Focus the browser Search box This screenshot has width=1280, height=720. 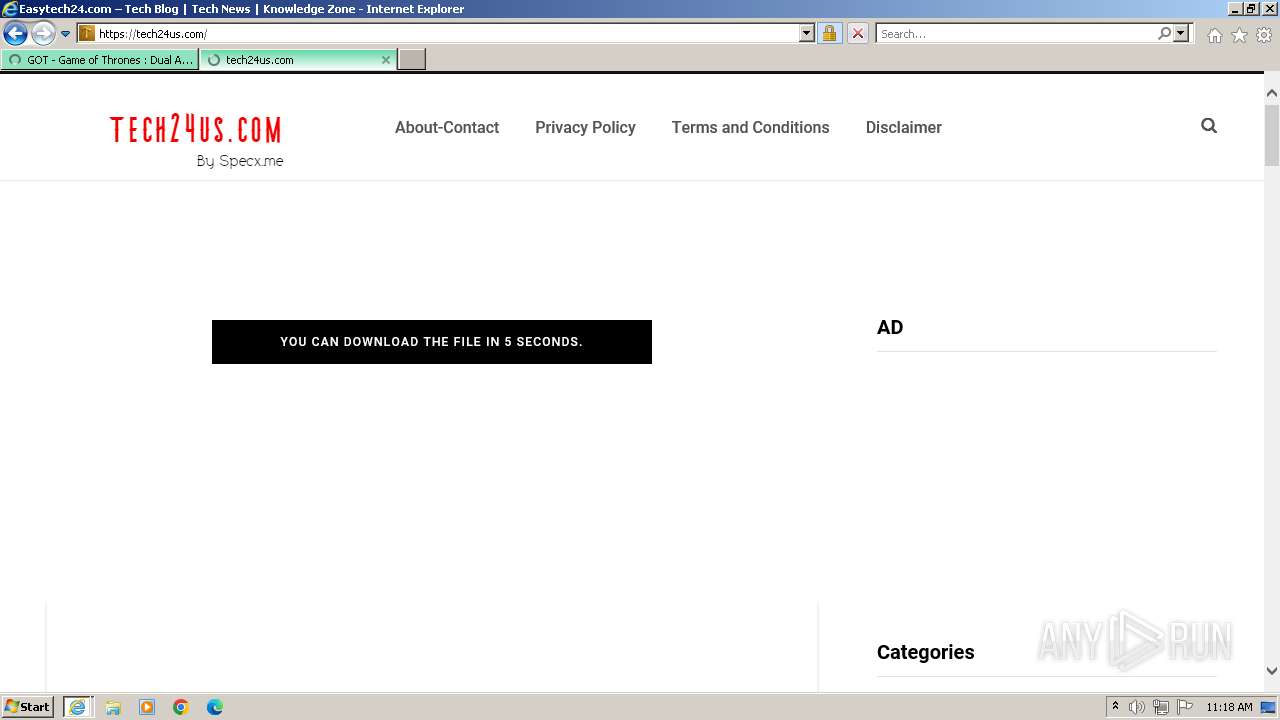(x=1016, y=34)
